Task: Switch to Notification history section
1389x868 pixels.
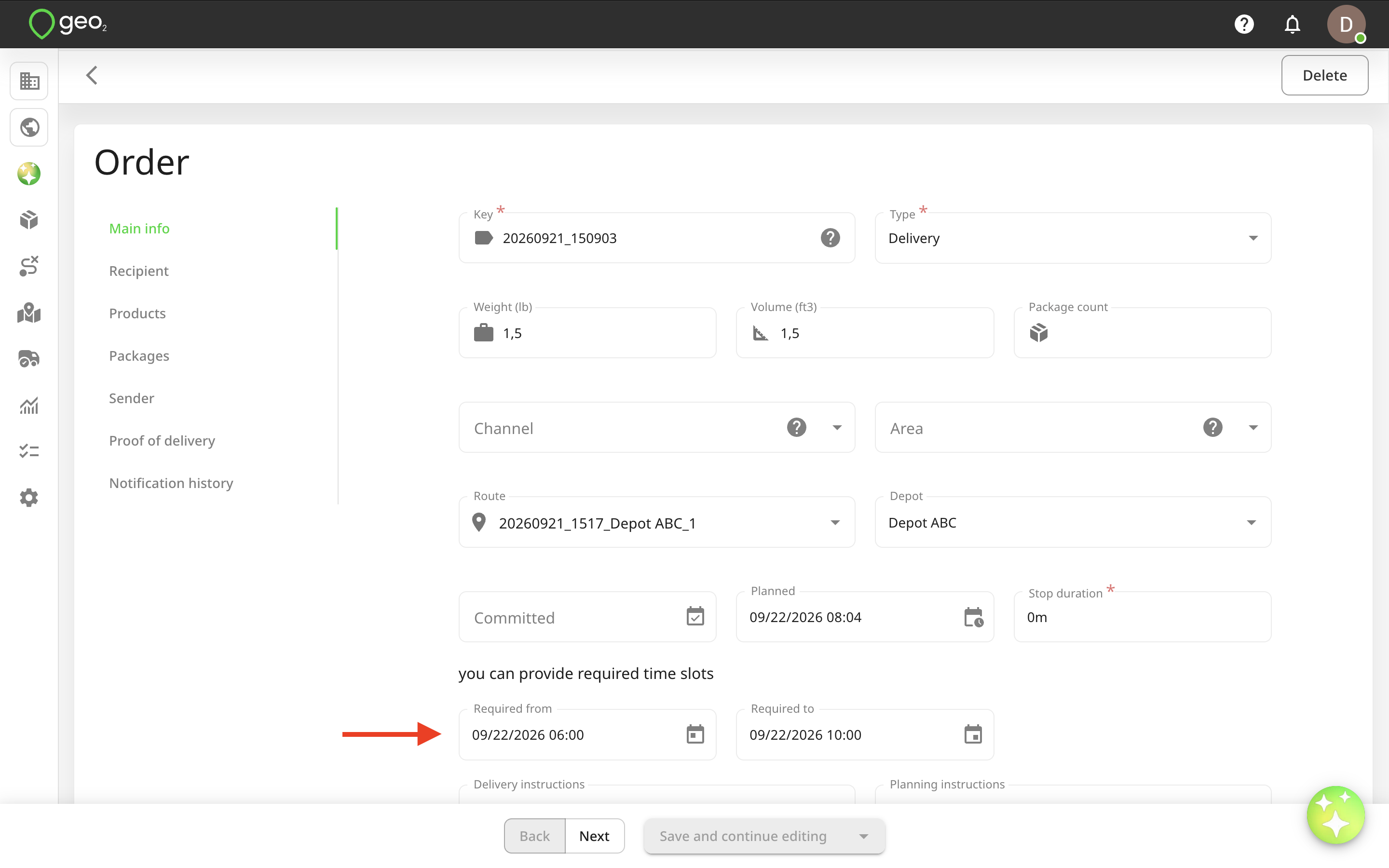Action: (171, 483)
